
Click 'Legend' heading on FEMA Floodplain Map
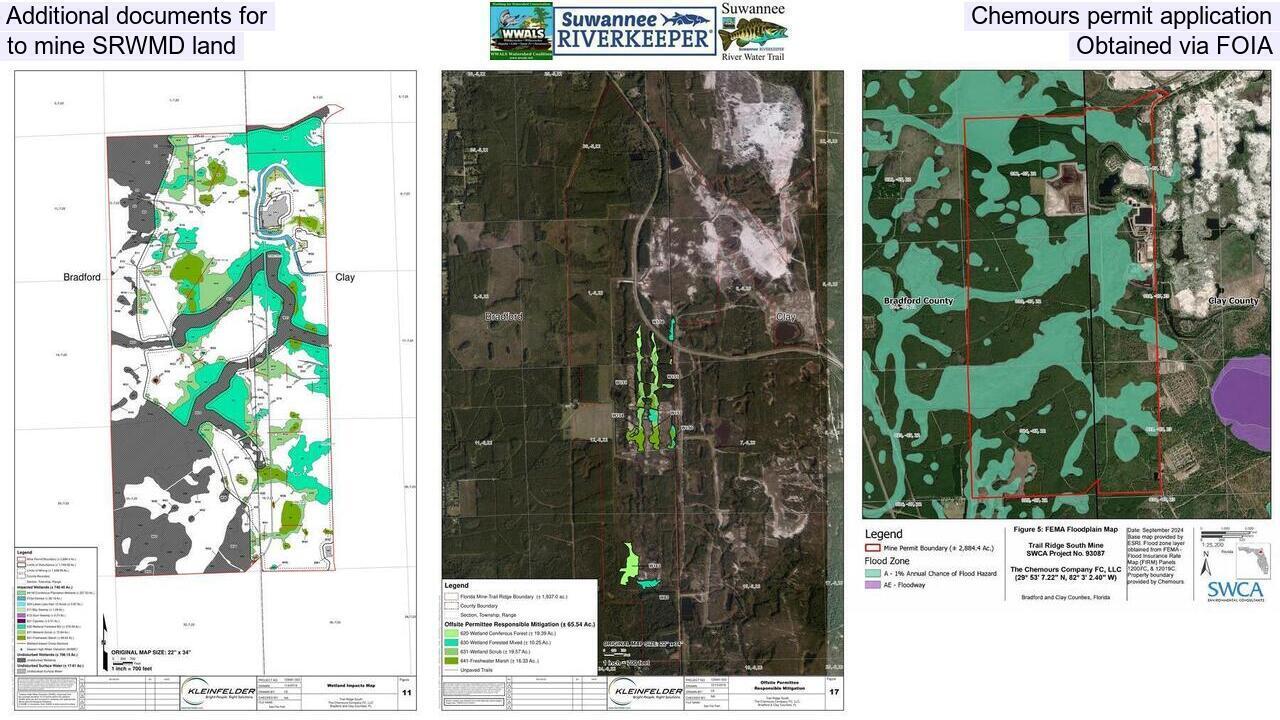point(884,534)
